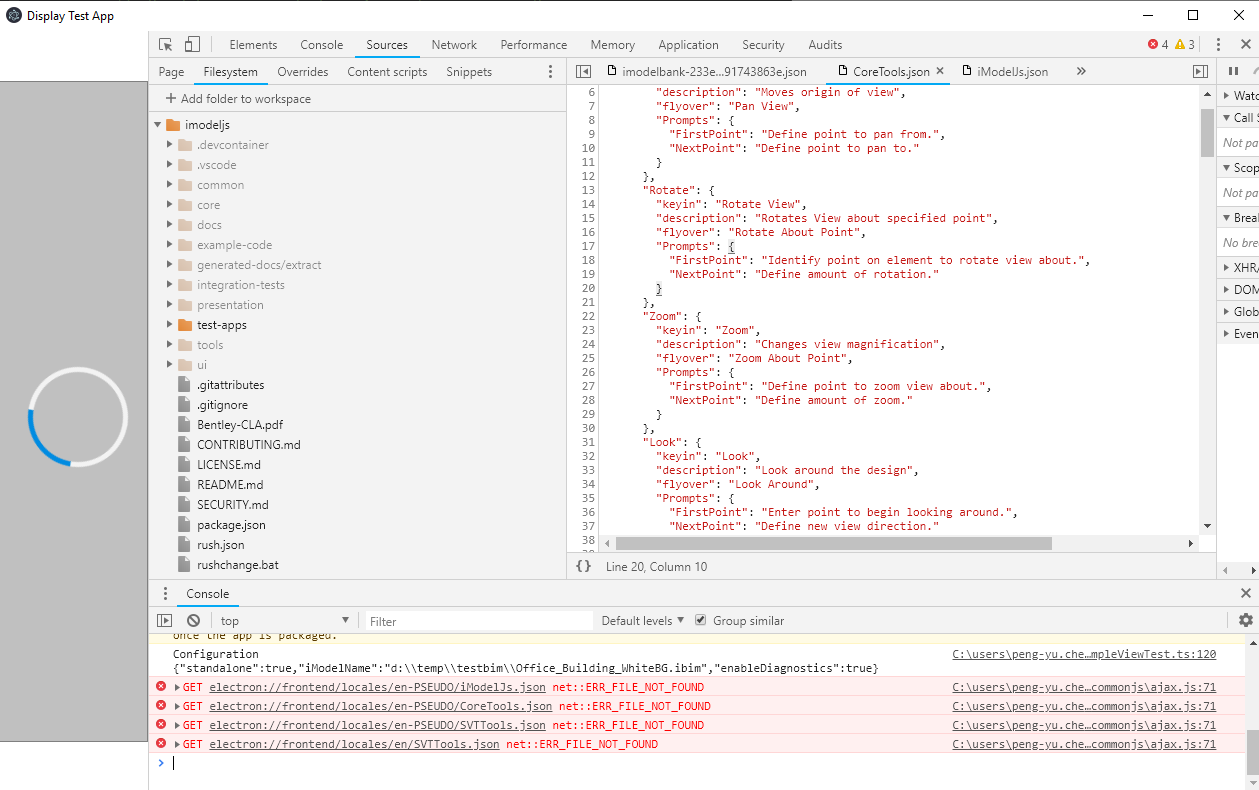Open the Application panel
This screenshot has height=790, width=1259.
pyautogui.click(x=688, y=45)
